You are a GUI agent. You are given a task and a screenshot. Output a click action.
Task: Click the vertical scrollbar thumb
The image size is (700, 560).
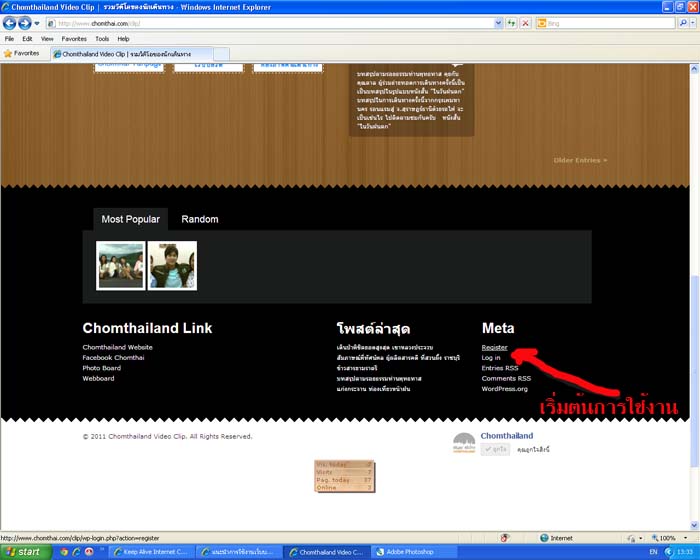694,372
